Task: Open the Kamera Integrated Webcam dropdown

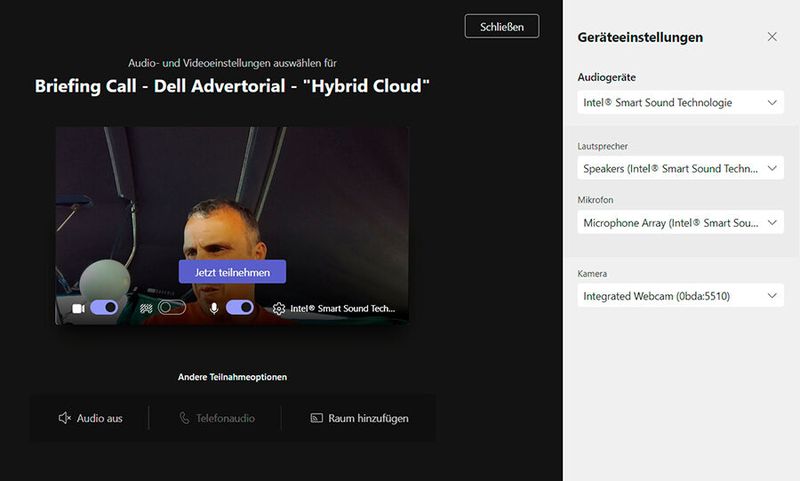Action: 680,296
